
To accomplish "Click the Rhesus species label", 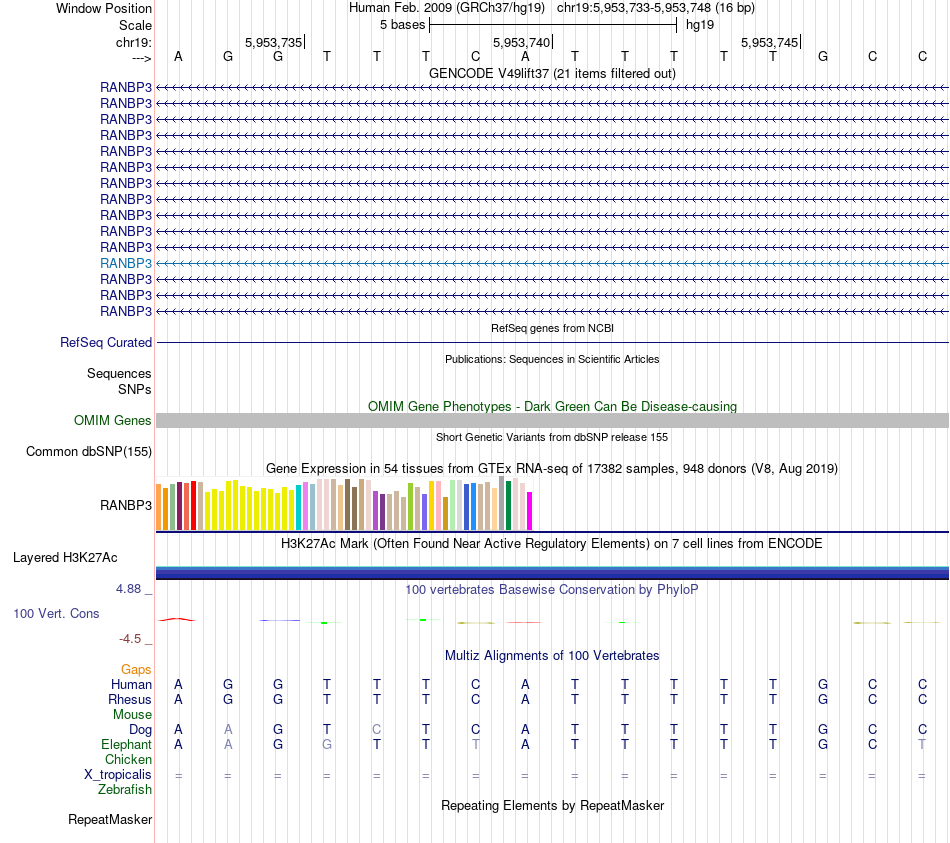I will click(x=130, y=699).
